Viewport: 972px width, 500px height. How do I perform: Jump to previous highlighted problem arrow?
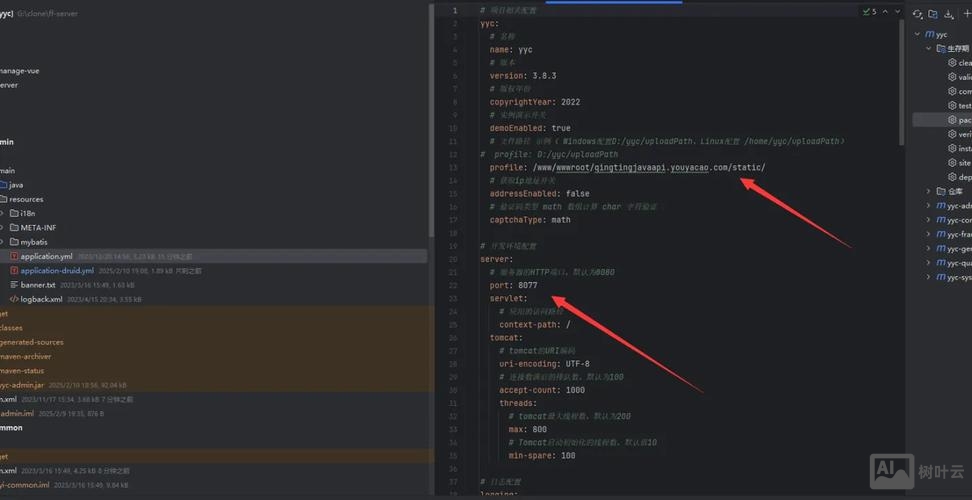pos(885,12)
